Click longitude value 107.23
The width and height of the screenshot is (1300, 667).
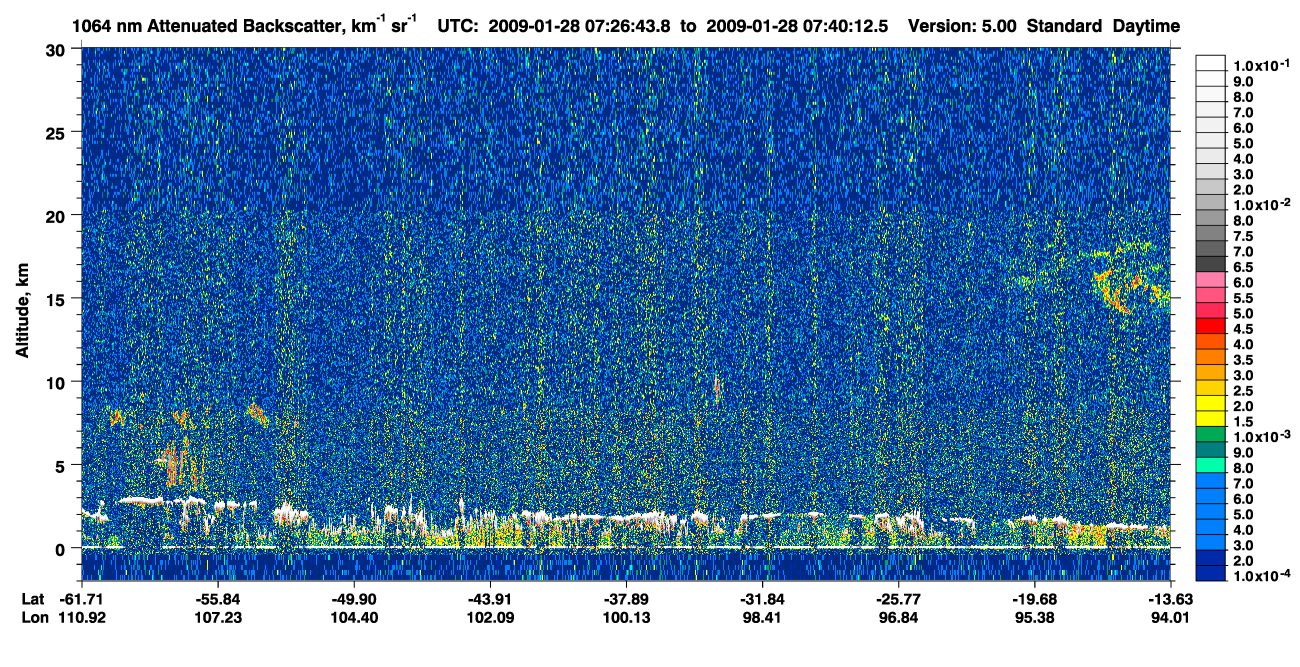(218, 617)
